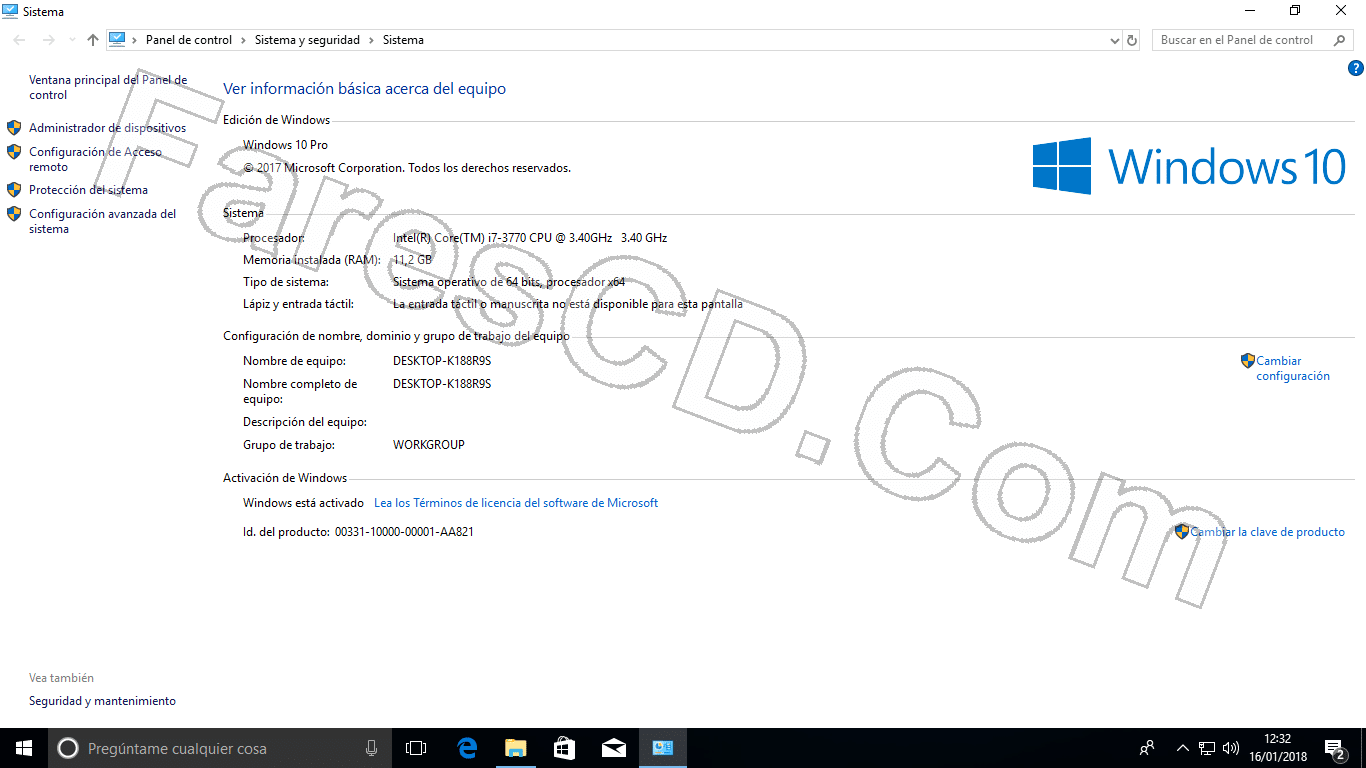Click shield icon beside Administrador de dispositivos
Image resolution: width=1366 pixels, height=768 pixels.
14,128
